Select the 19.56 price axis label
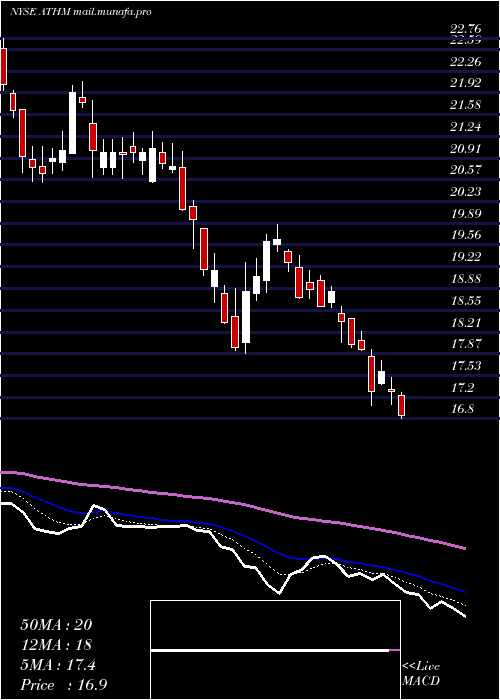 pos(466,235)
